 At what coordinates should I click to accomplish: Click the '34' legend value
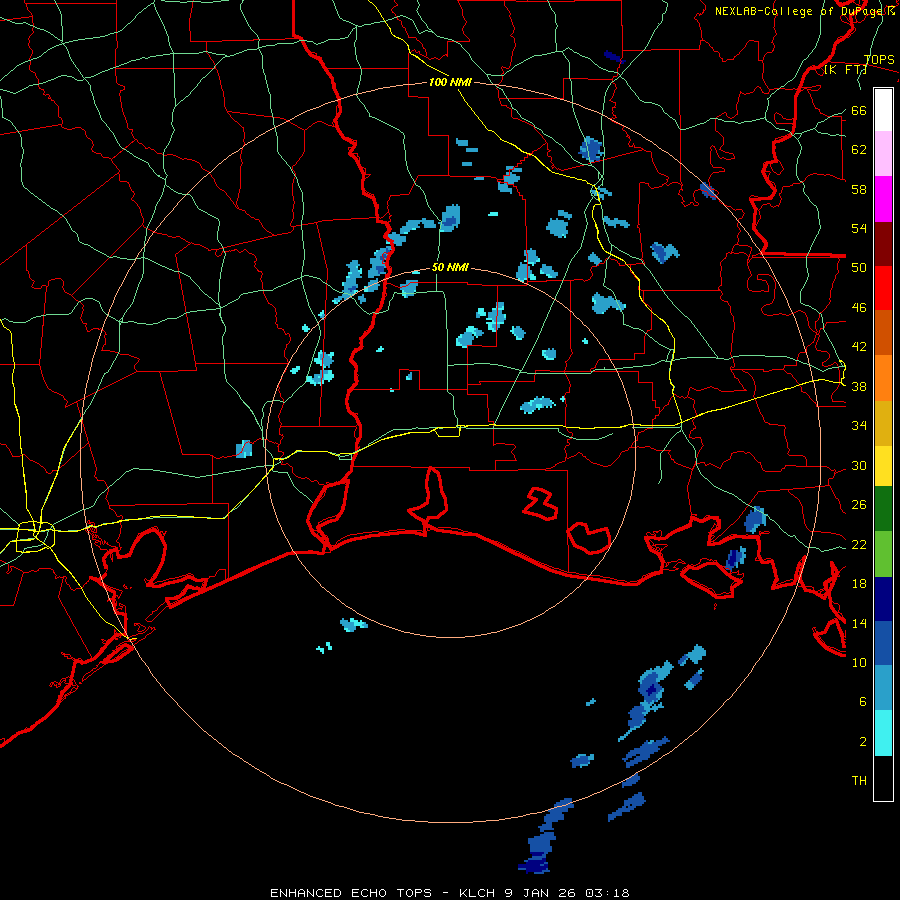click(x=859, y=426)
